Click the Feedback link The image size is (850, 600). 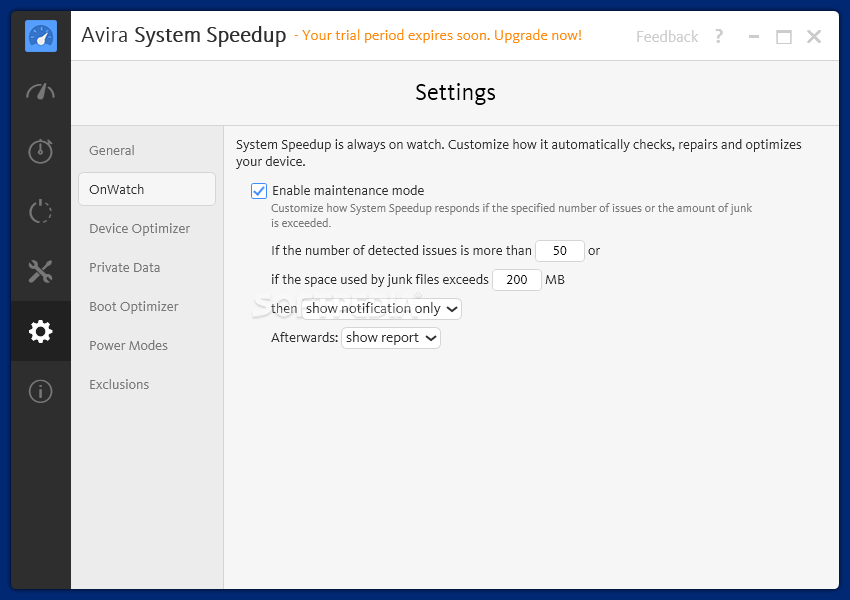click(667, 36)
